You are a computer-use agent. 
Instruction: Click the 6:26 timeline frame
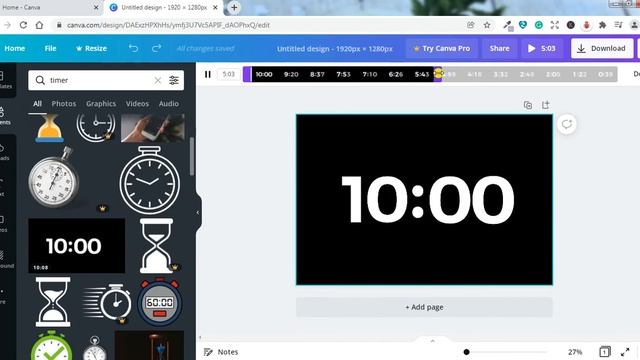click(x=396, y=74)
